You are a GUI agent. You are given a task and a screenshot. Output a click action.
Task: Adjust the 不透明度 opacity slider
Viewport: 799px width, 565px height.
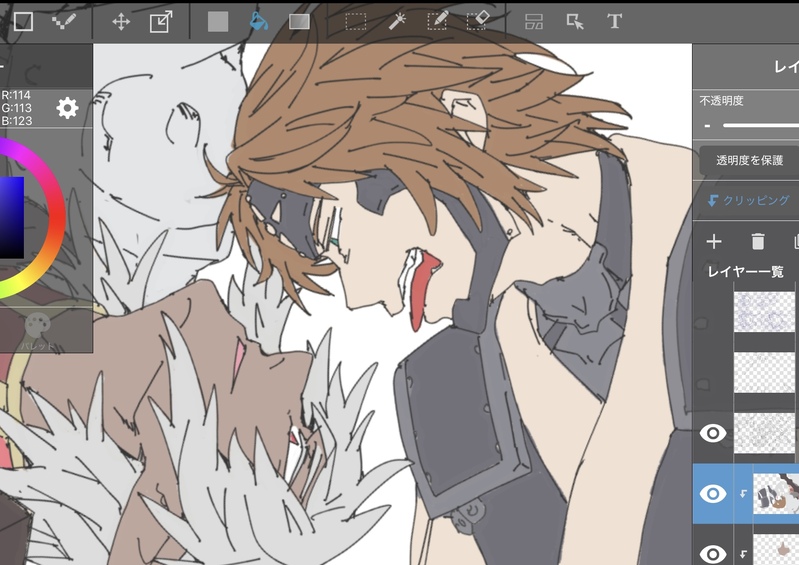pyautogui.click(x=760, y=125)
